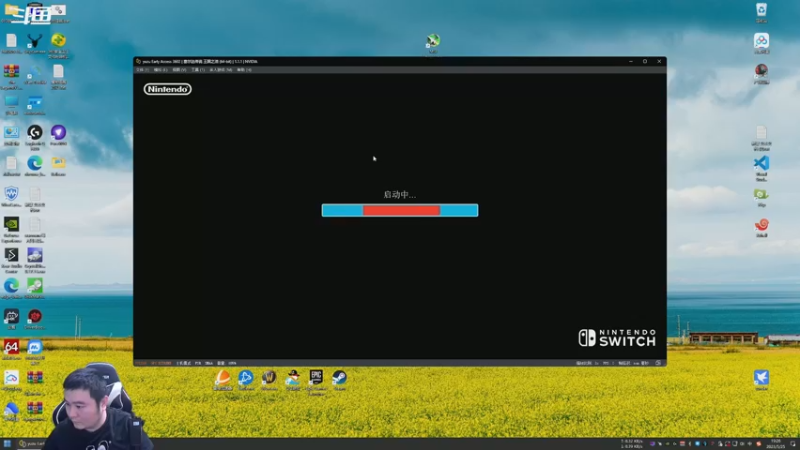Viewport: 800px width, 450px height.
Task: Open the Multiplayer menu in yuzu
Action: click(x=220, y=70)
